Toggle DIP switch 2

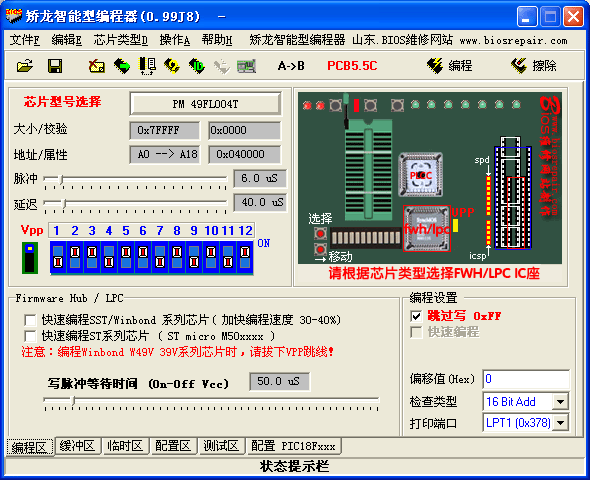tap(75, 257)
